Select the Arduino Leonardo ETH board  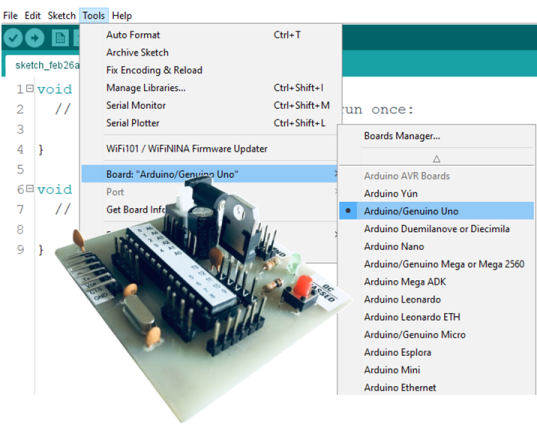coord(436,317)
